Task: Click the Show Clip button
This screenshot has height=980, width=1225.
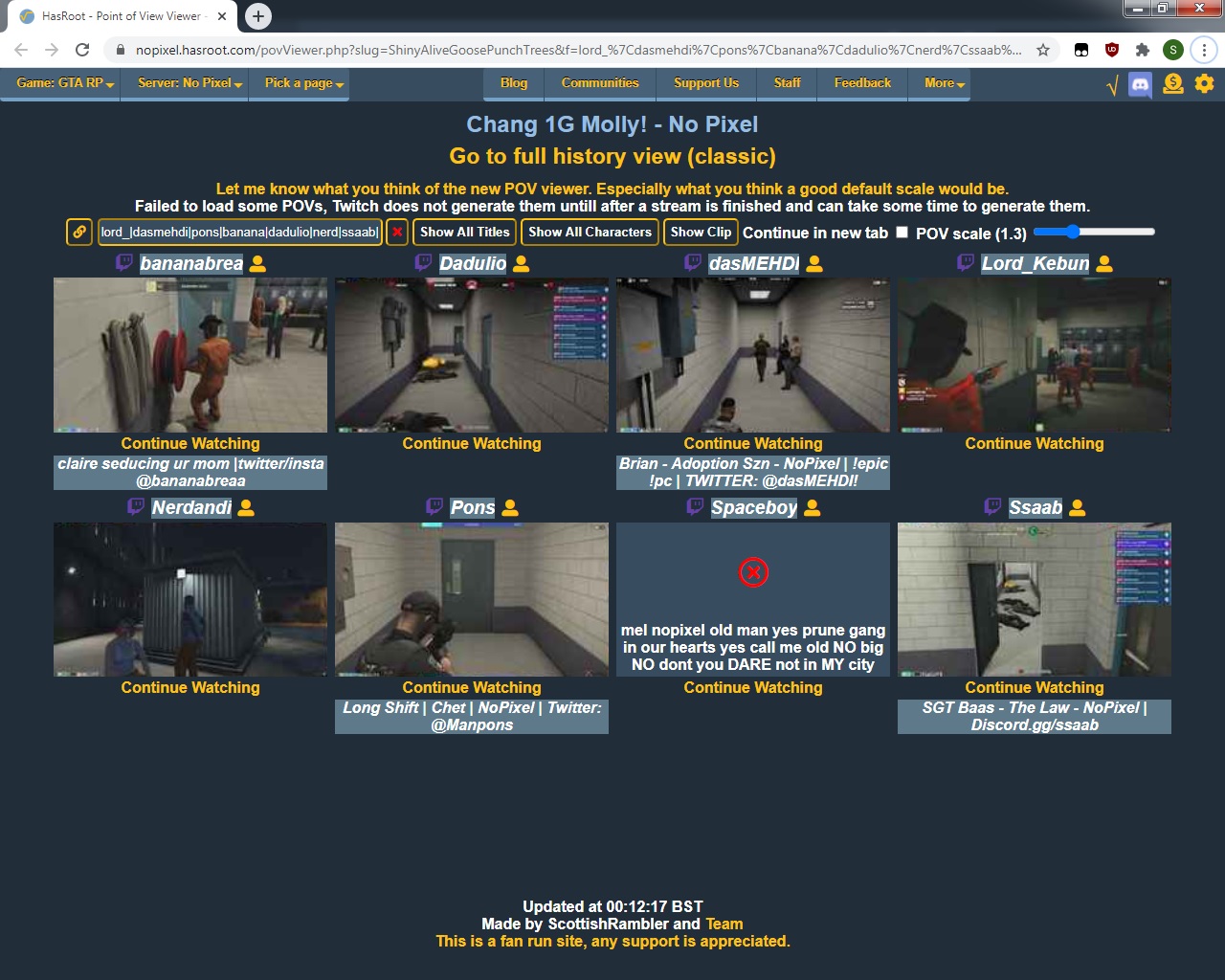Action: (x=701, y=232)
